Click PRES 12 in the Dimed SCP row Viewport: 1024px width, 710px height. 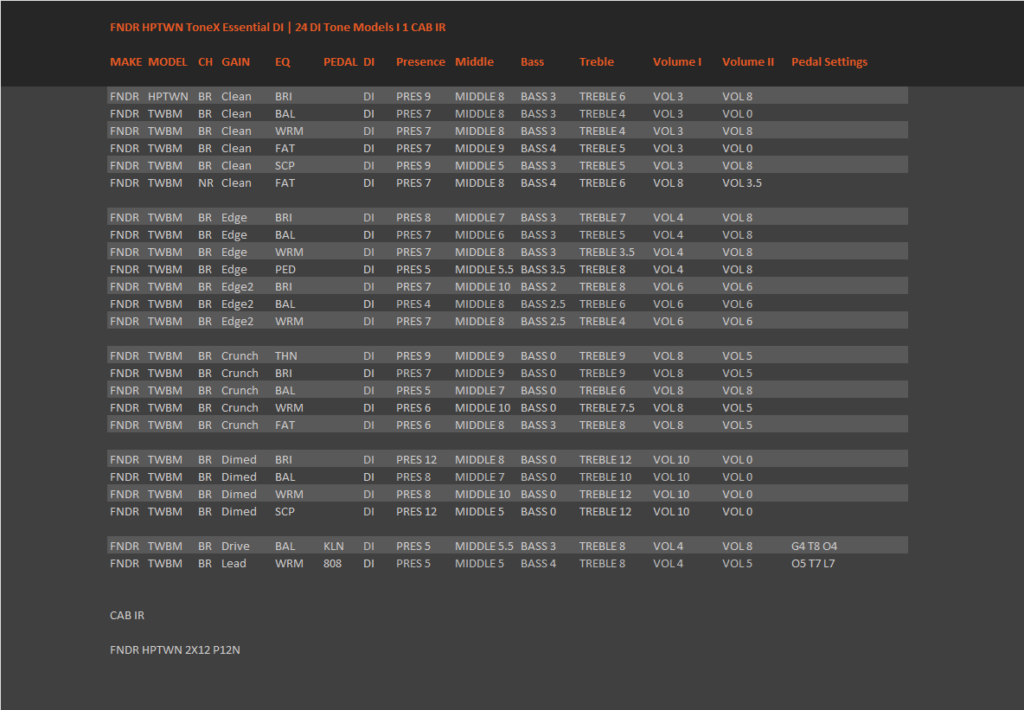click(416, 512)
